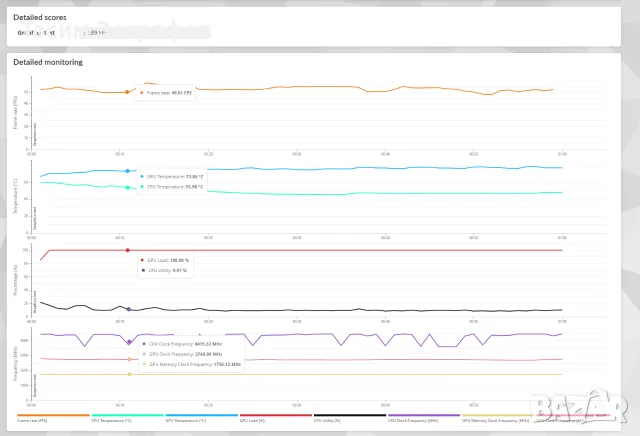This screenshot has width=640, height=436.
Task: Toggle the GPU Temperature (°C) legend series
Action: click(x=202, y=418)
